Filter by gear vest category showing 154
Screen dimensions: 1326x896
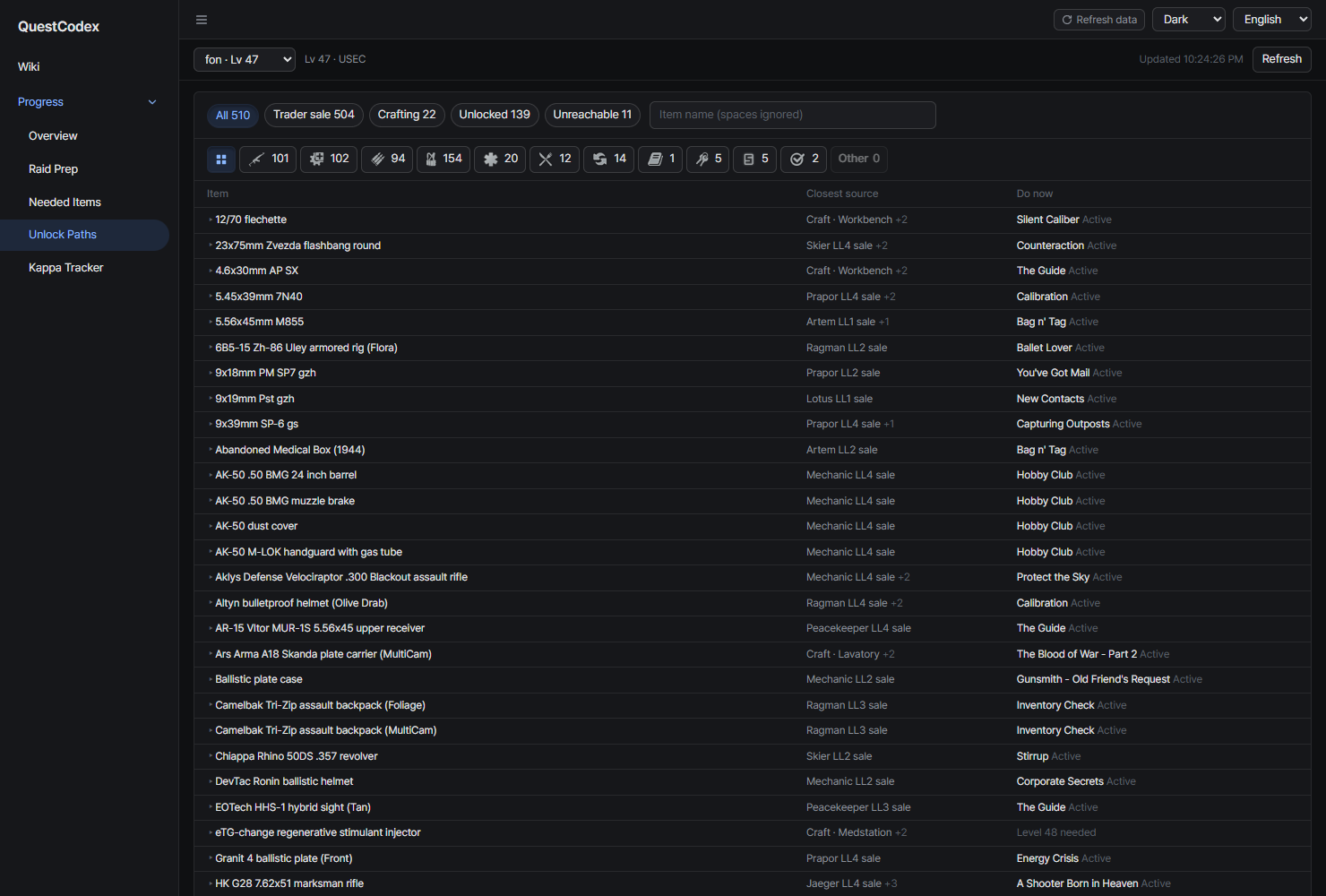click(x=443, y=159)
